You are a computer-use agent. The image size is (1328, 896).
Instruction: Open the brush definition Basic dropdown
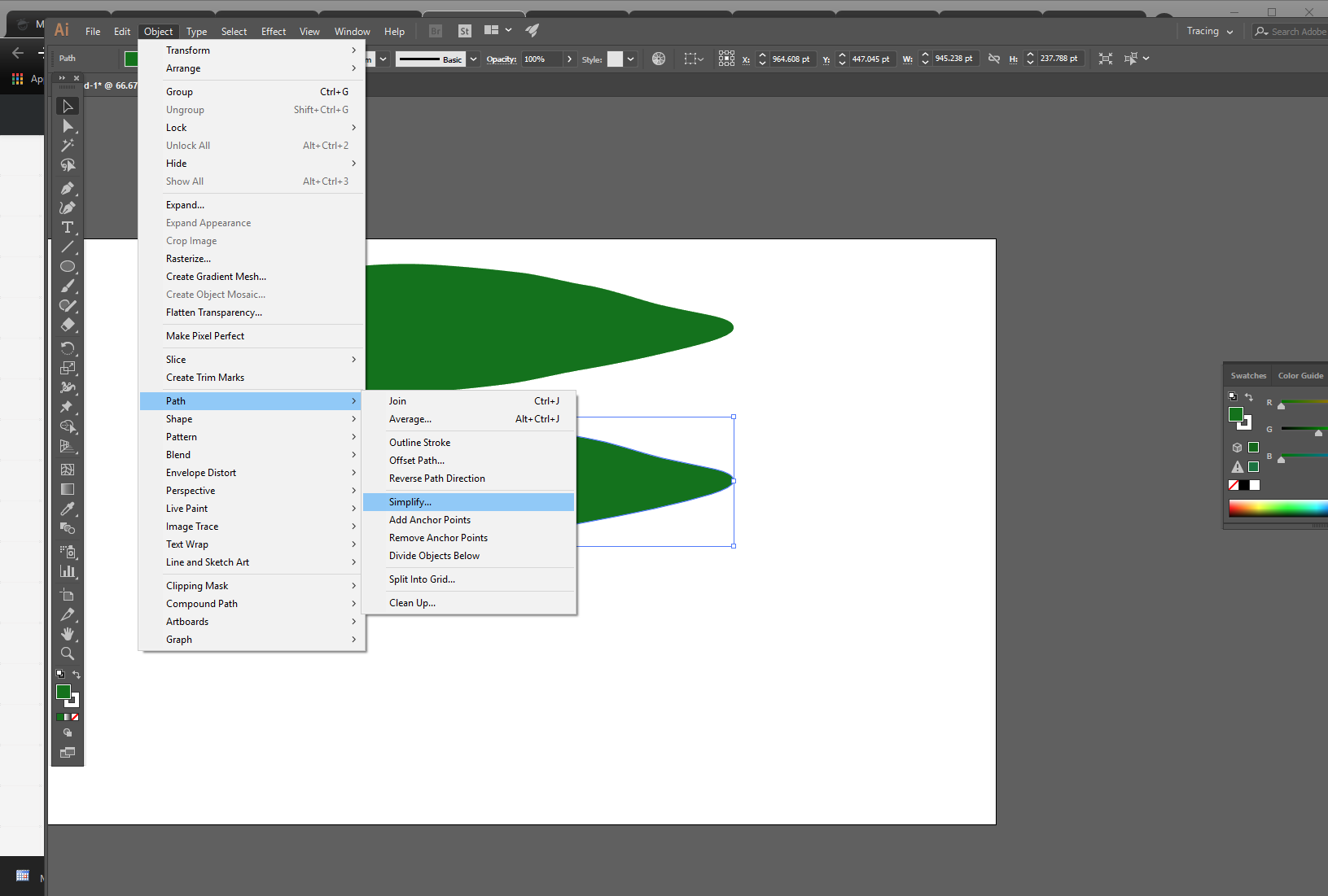pos(473,59)
